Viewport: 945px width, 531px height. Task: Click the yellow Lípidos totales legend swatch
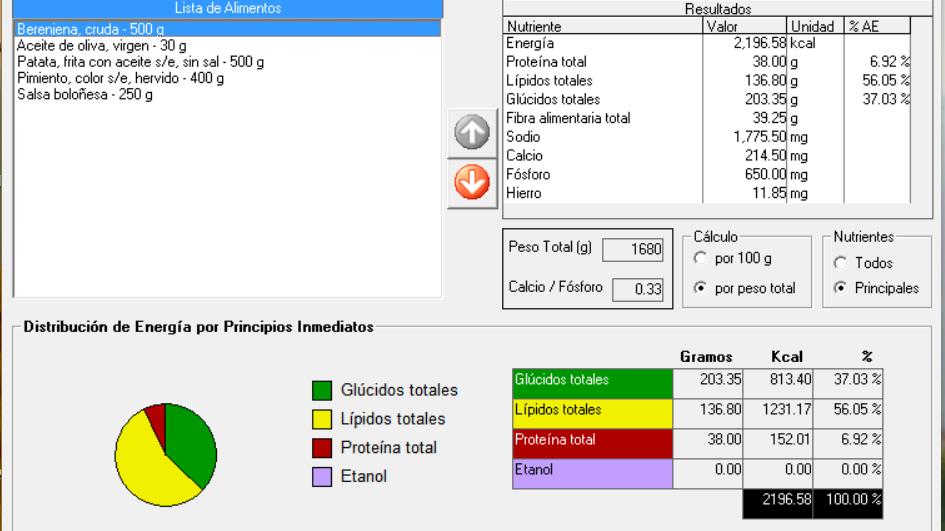tap(321, 418)
